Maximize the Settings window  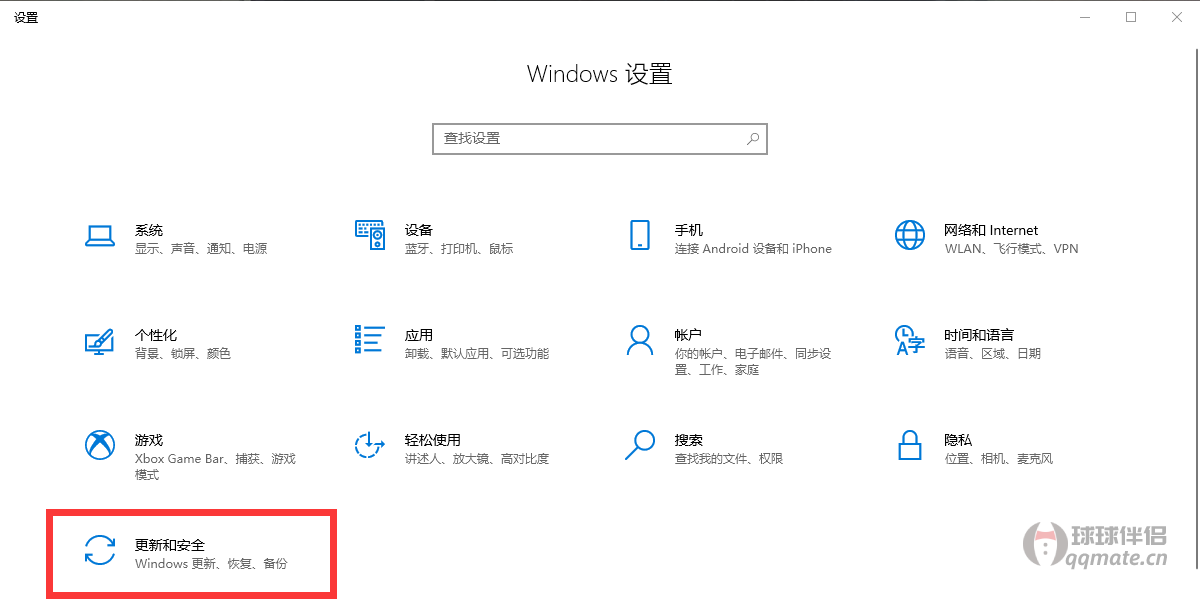tap(1131, 17)
